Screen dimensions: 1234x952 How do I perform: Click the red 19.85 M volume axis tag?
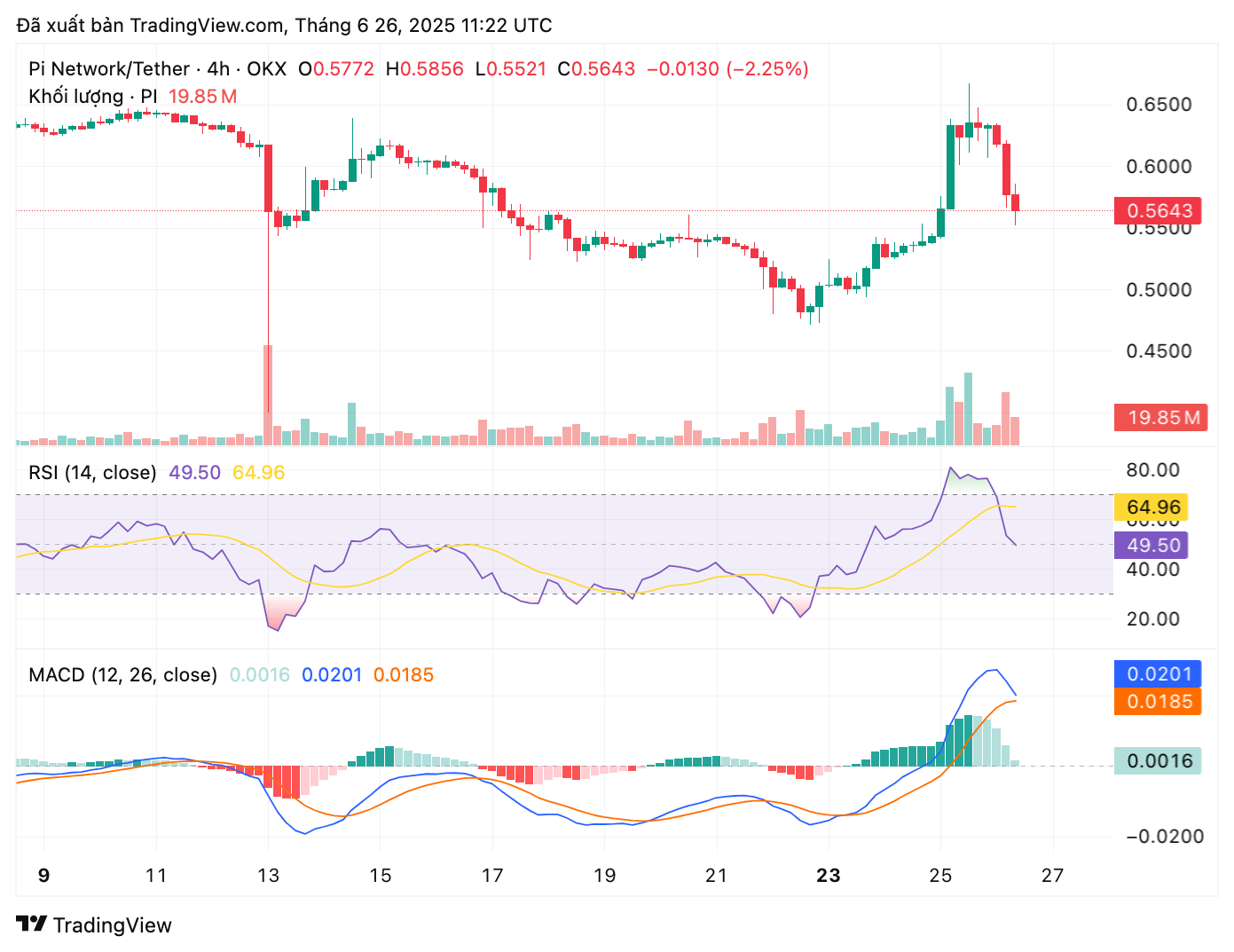click(1161, 418)
